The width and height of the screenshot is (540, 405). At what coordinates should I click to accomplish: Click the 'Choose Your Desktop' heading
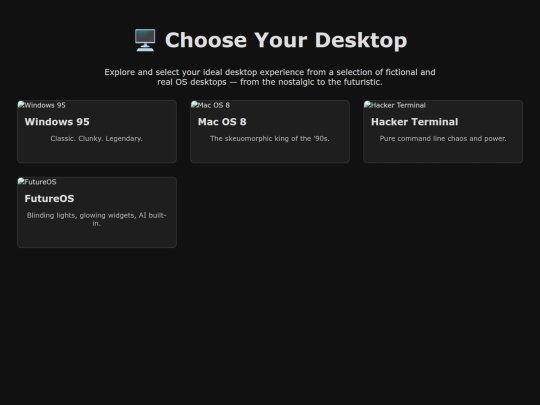click(270, 40)
